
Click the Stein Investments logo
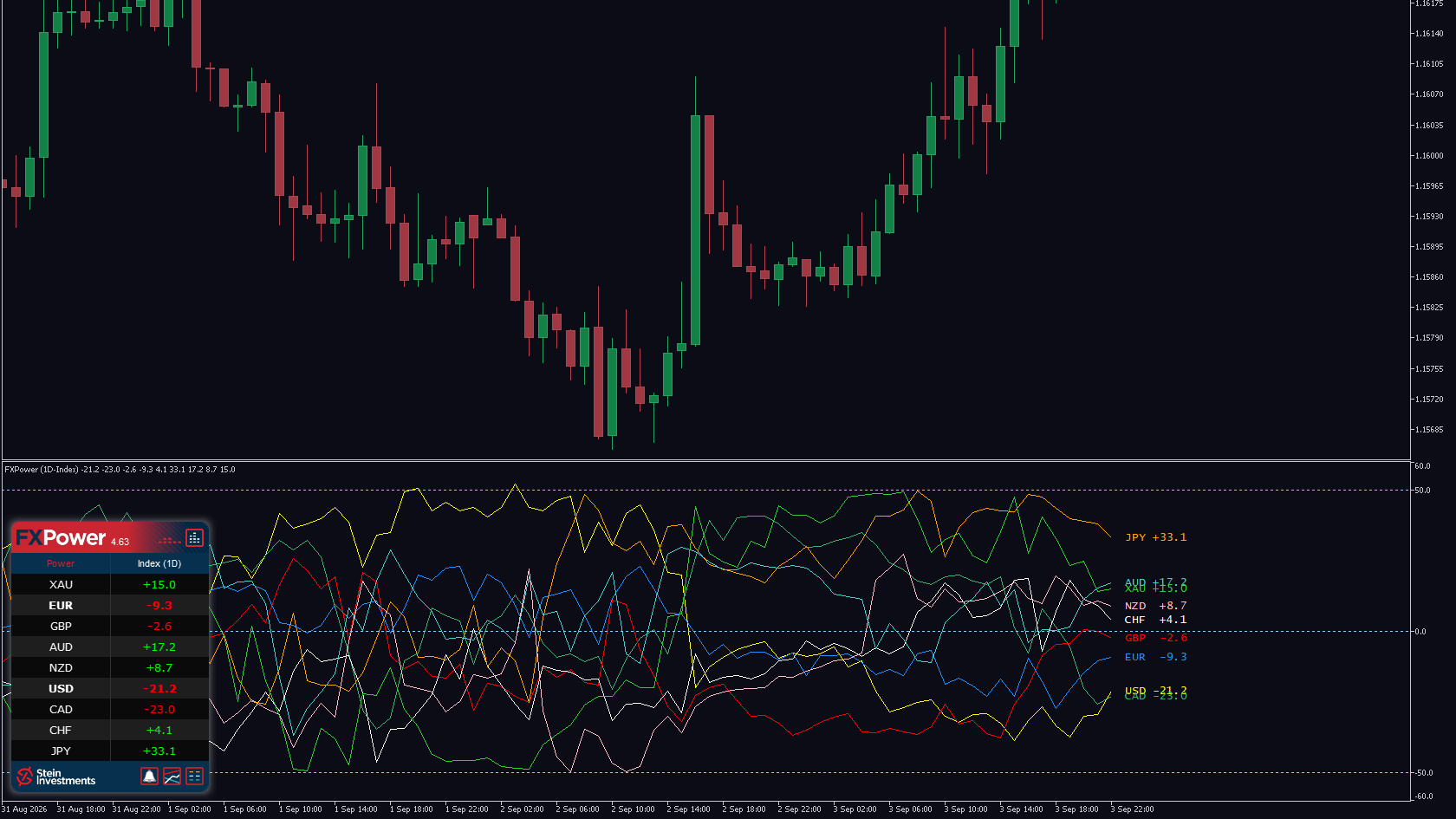click(56, 777)
